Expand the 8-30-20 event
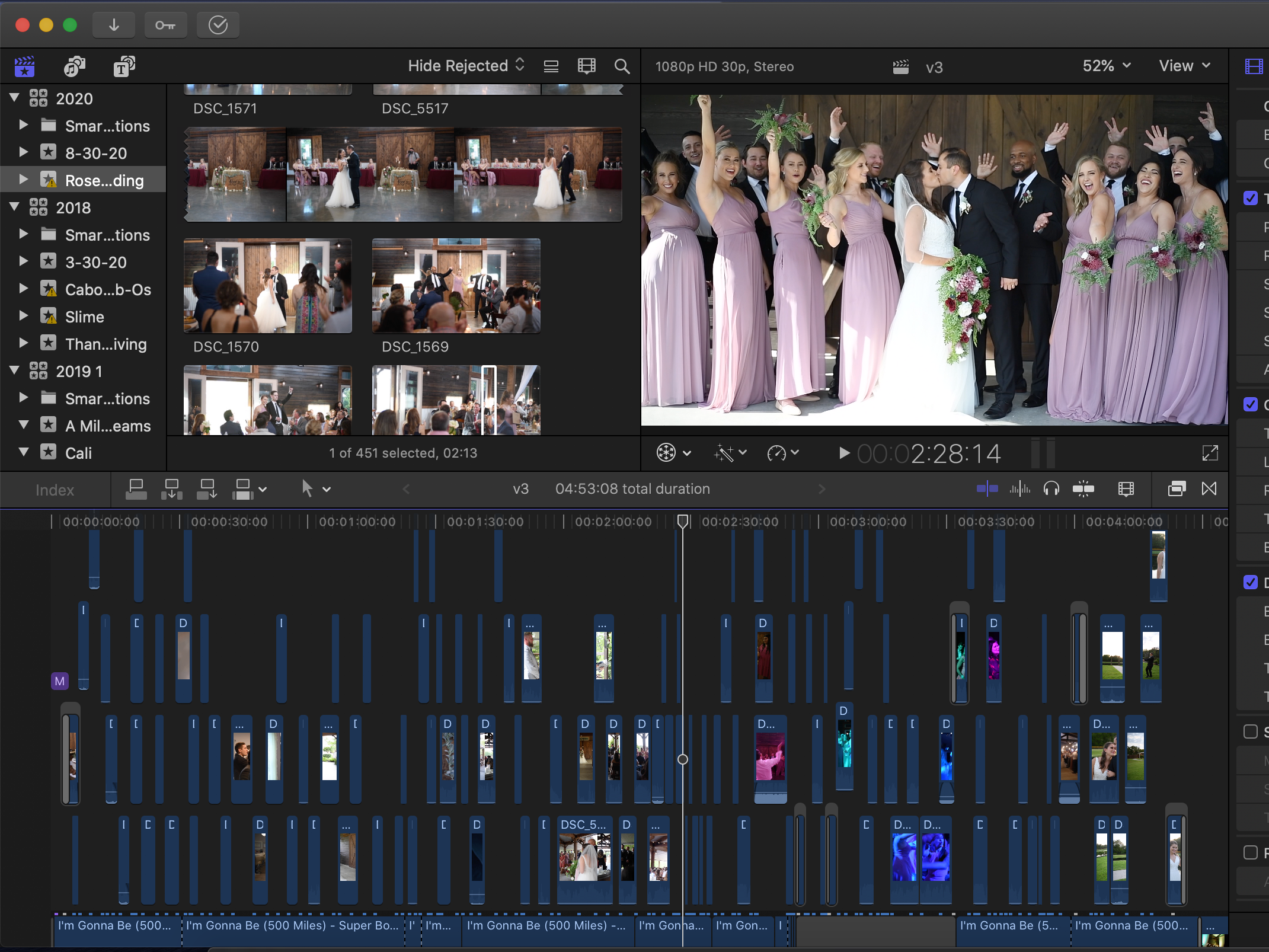The height and width of the screenshot is (952, 1269). [x=24, y=152]
